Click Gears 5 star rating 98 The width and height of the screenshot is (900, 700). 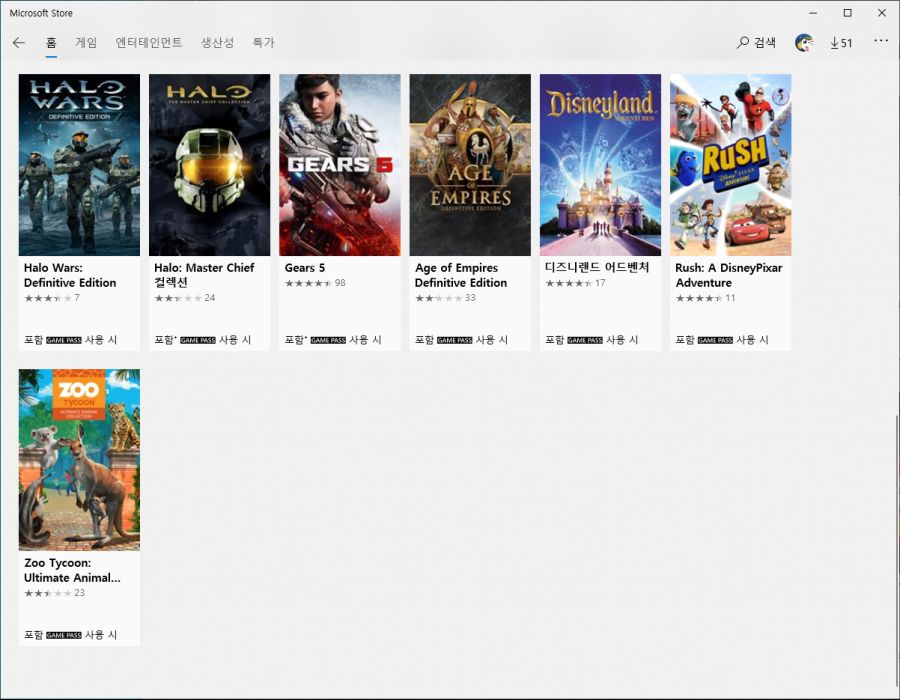tap(315, 283)
